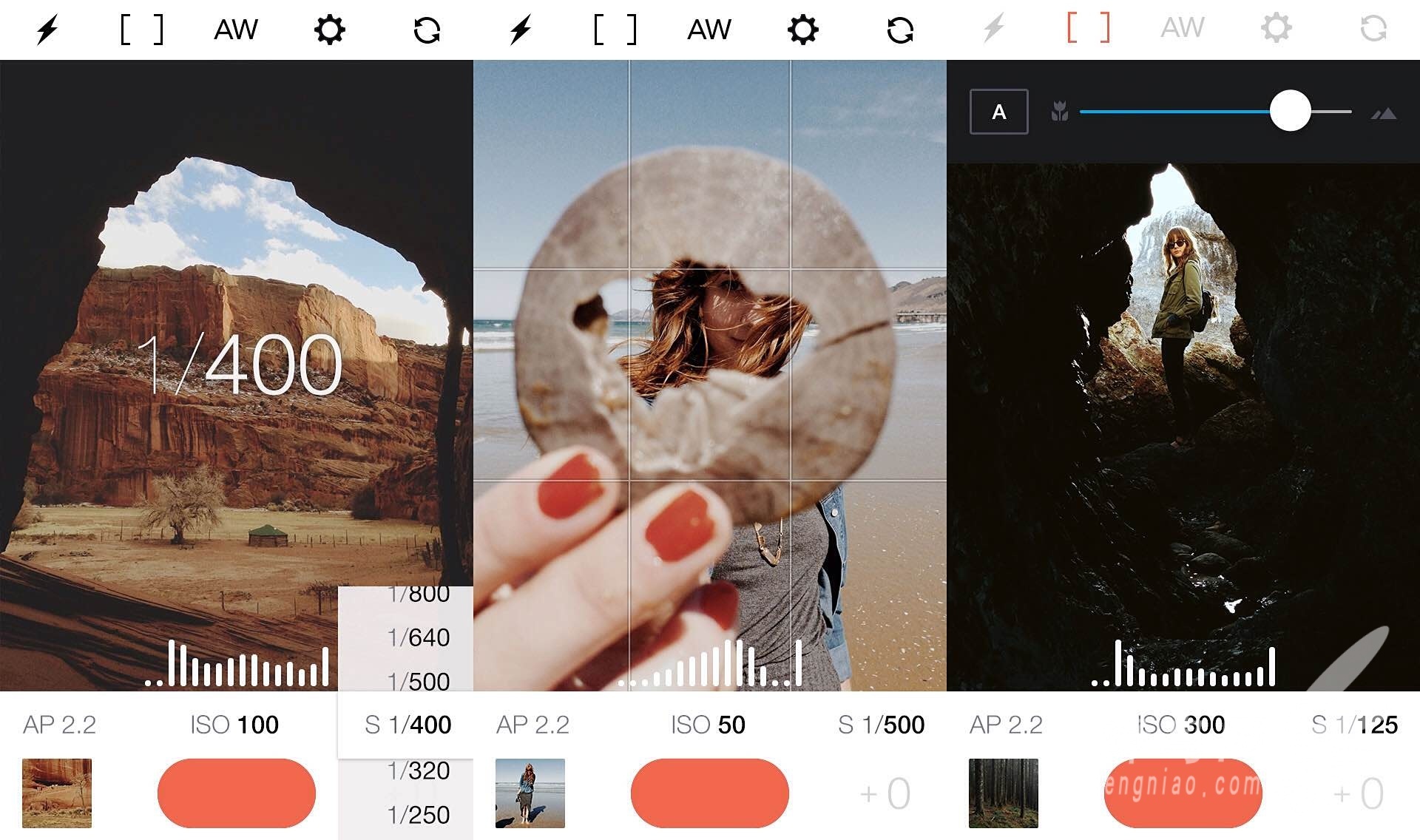1420x840 pixels.
Task: Click the capture button center panel
Action: coord(710,791)
